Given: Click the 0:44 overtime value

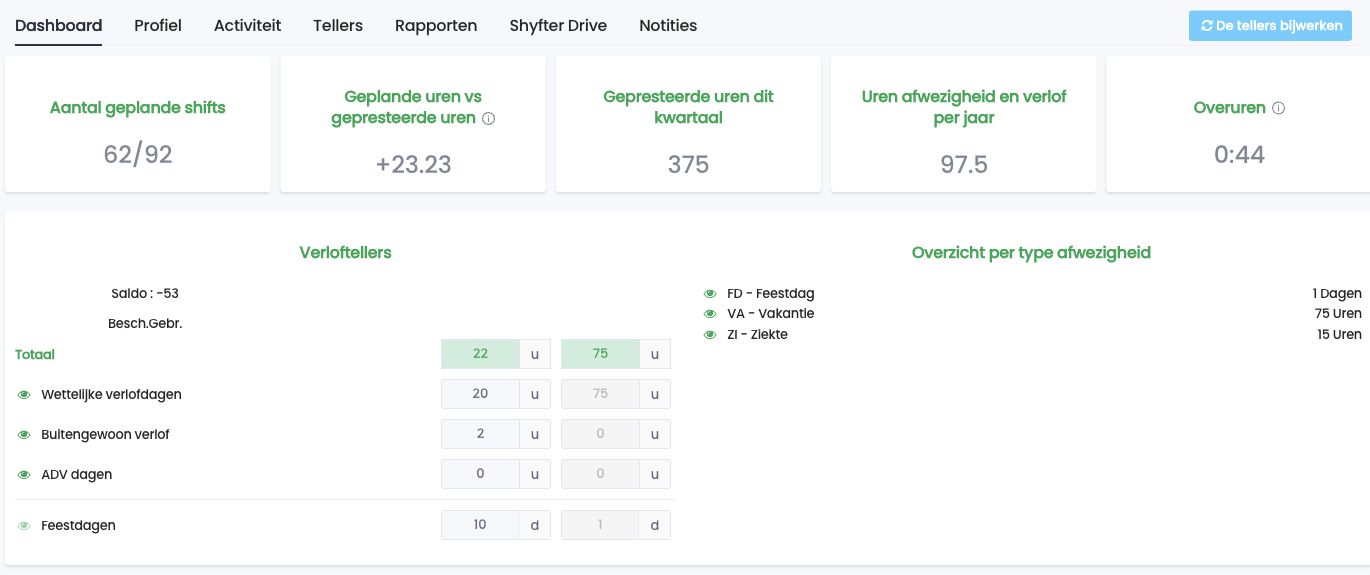Looking at the screenshot, I should pyautogui.click(x=1240, y=154).
